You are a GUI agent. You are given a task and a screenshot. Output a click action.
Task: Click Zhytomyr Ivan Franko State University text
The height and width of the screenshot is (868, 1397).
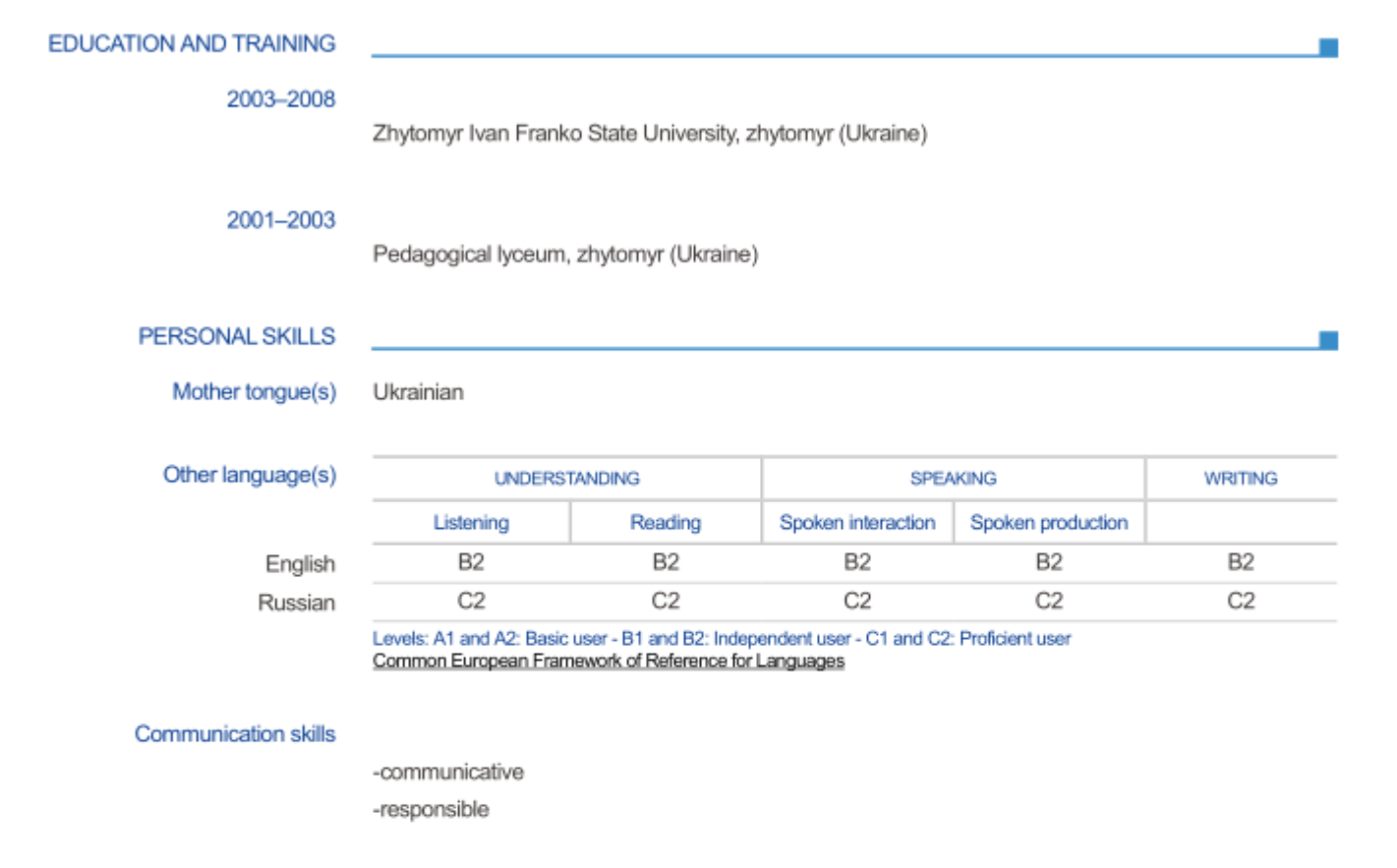pyautogui.click(x=649, y=134)
